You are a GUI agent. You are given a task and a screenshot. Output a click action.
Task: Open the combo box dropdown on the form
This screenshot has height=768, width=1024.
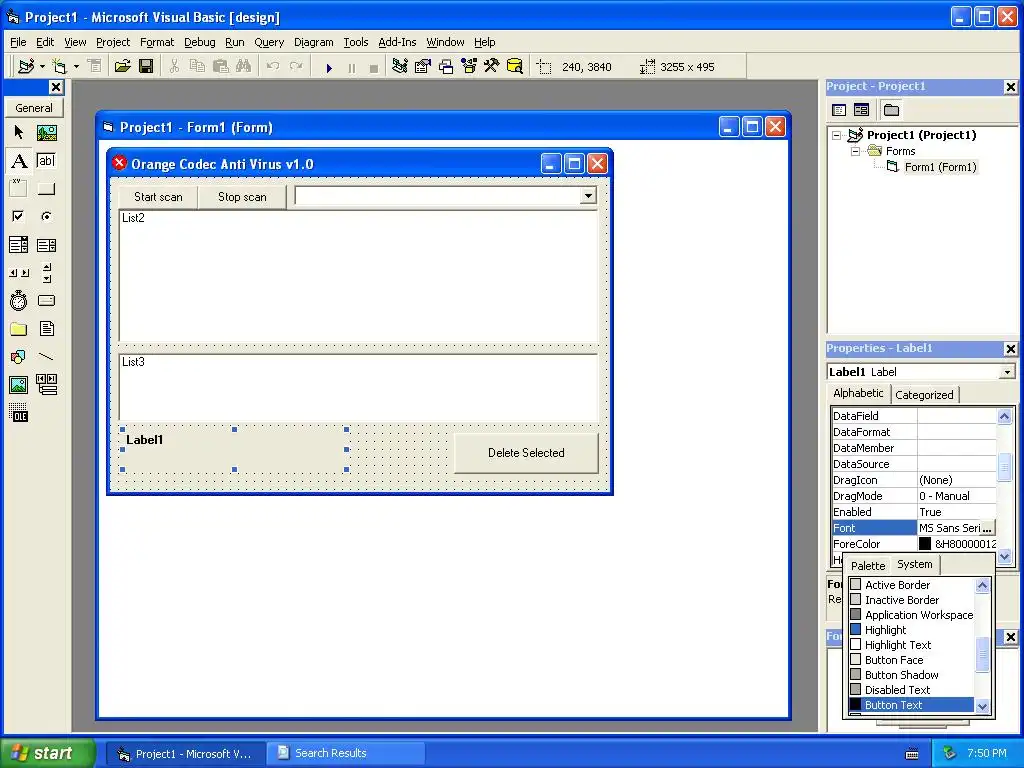tap(588, 196)
